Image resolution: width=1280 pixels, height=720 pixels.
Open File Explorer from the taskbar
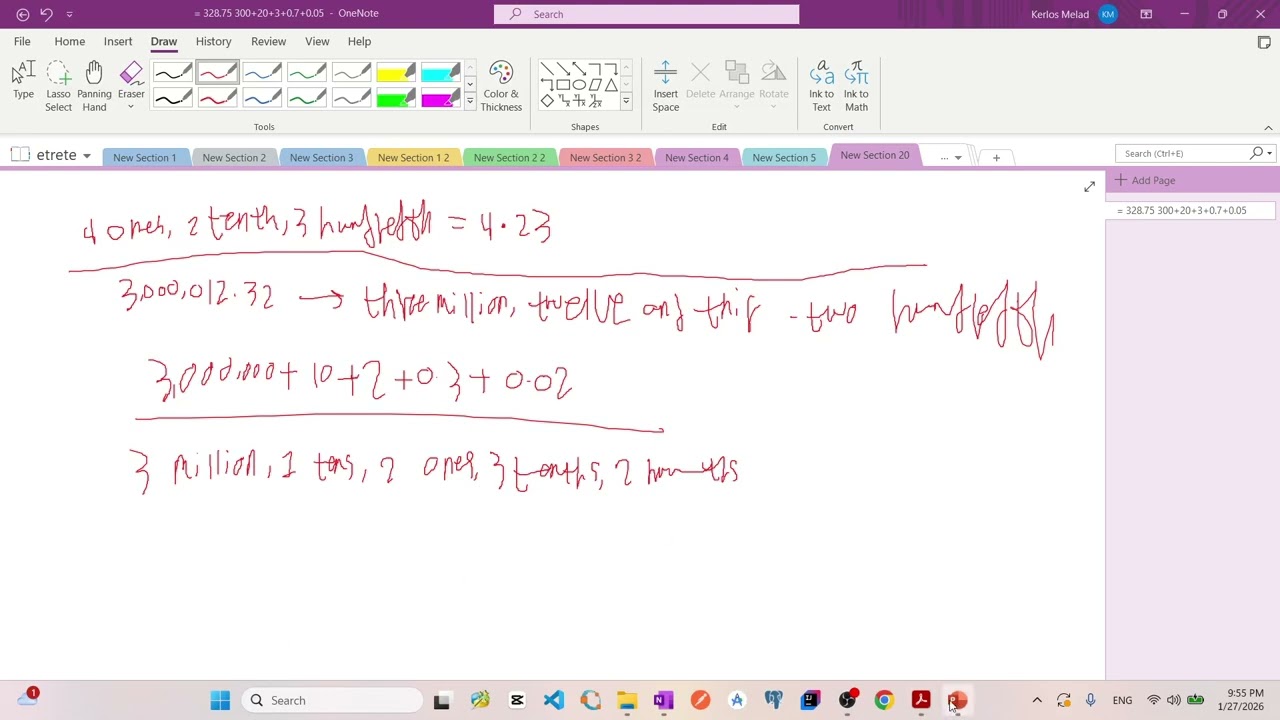click(x=627, y=700)
